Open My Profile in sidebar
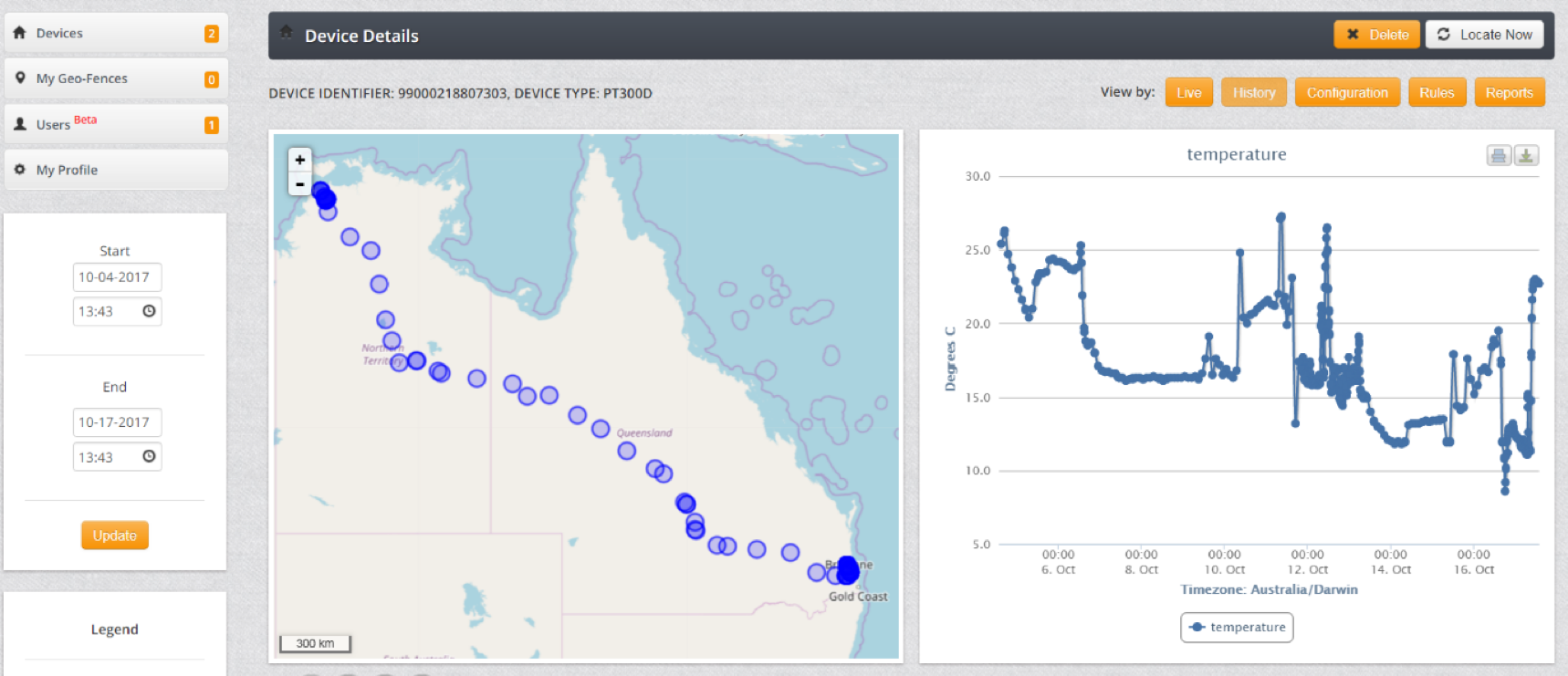1568x676 pixels. [116, 170]
